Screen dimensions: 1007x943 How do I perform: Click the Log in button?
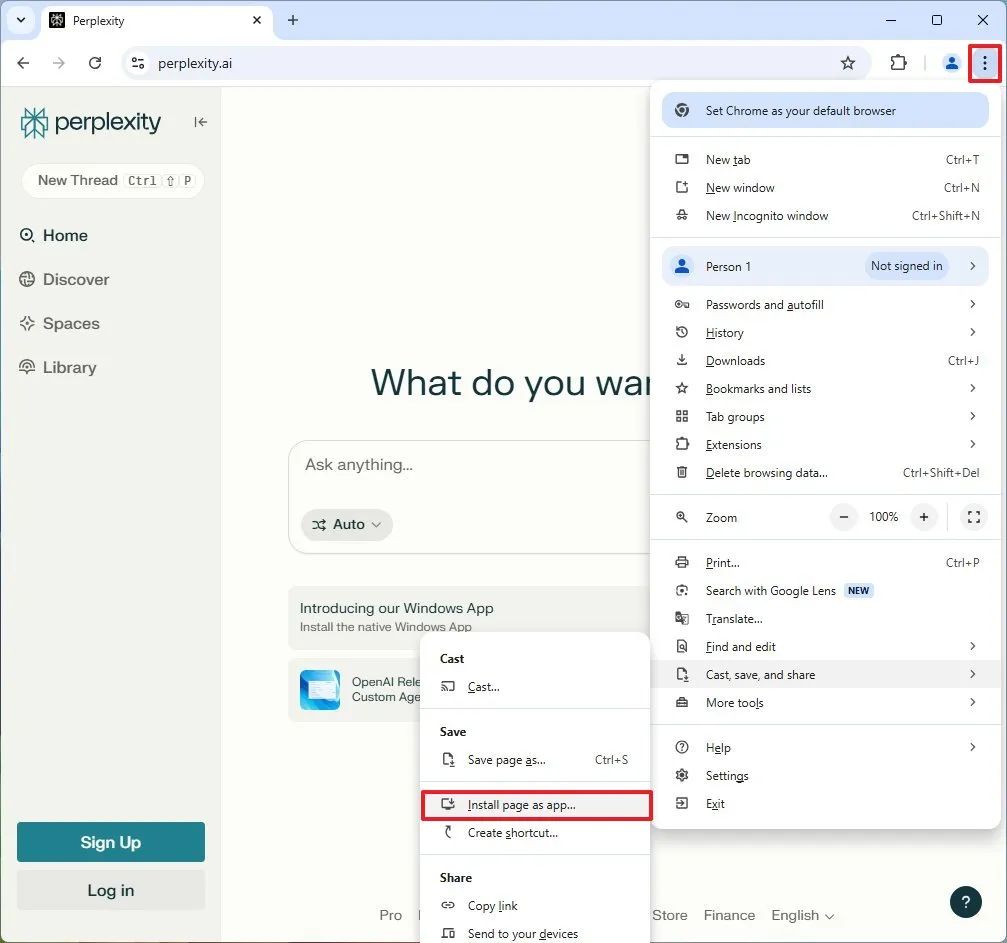coord(110,890)
